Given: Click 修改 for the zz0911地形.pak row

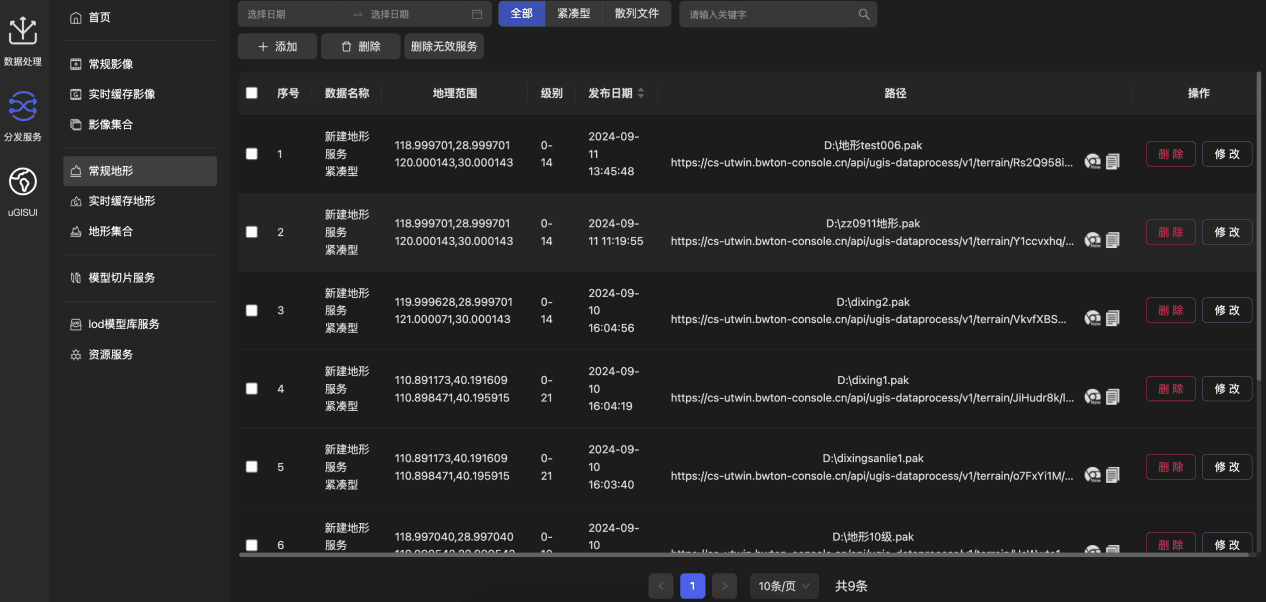Looking at the screenshot, I should [1226, 232].
